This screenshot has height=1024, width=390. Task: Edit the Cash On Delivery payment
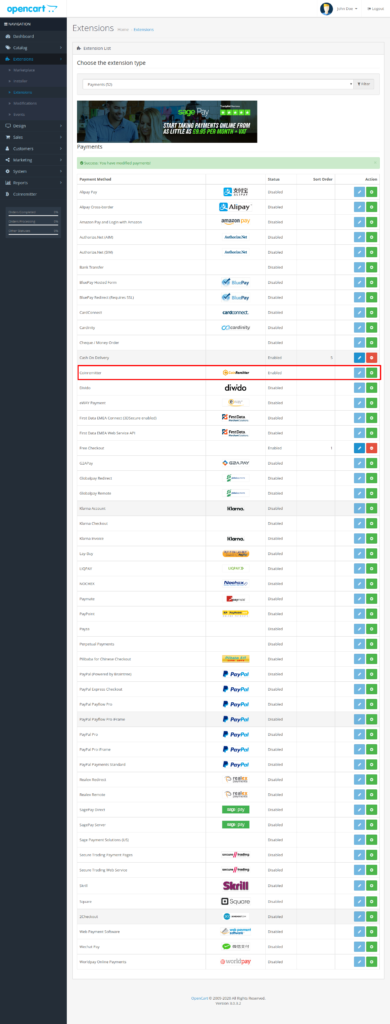[359, 358]
